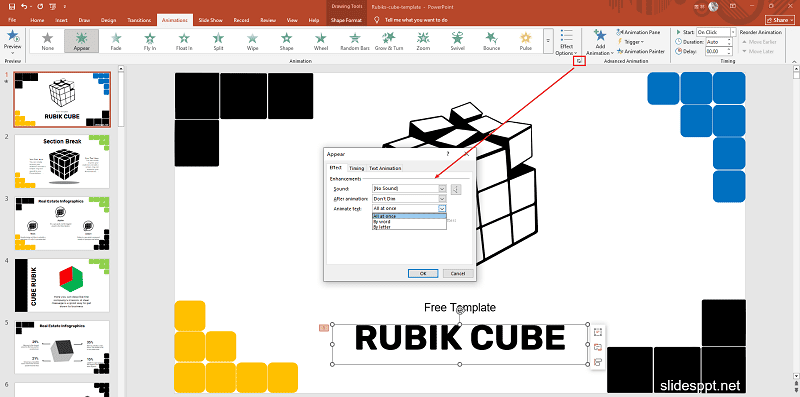The height and width of the screenshot is (397, 800).
Task: Undo the last action
Action: coord(24,7)
